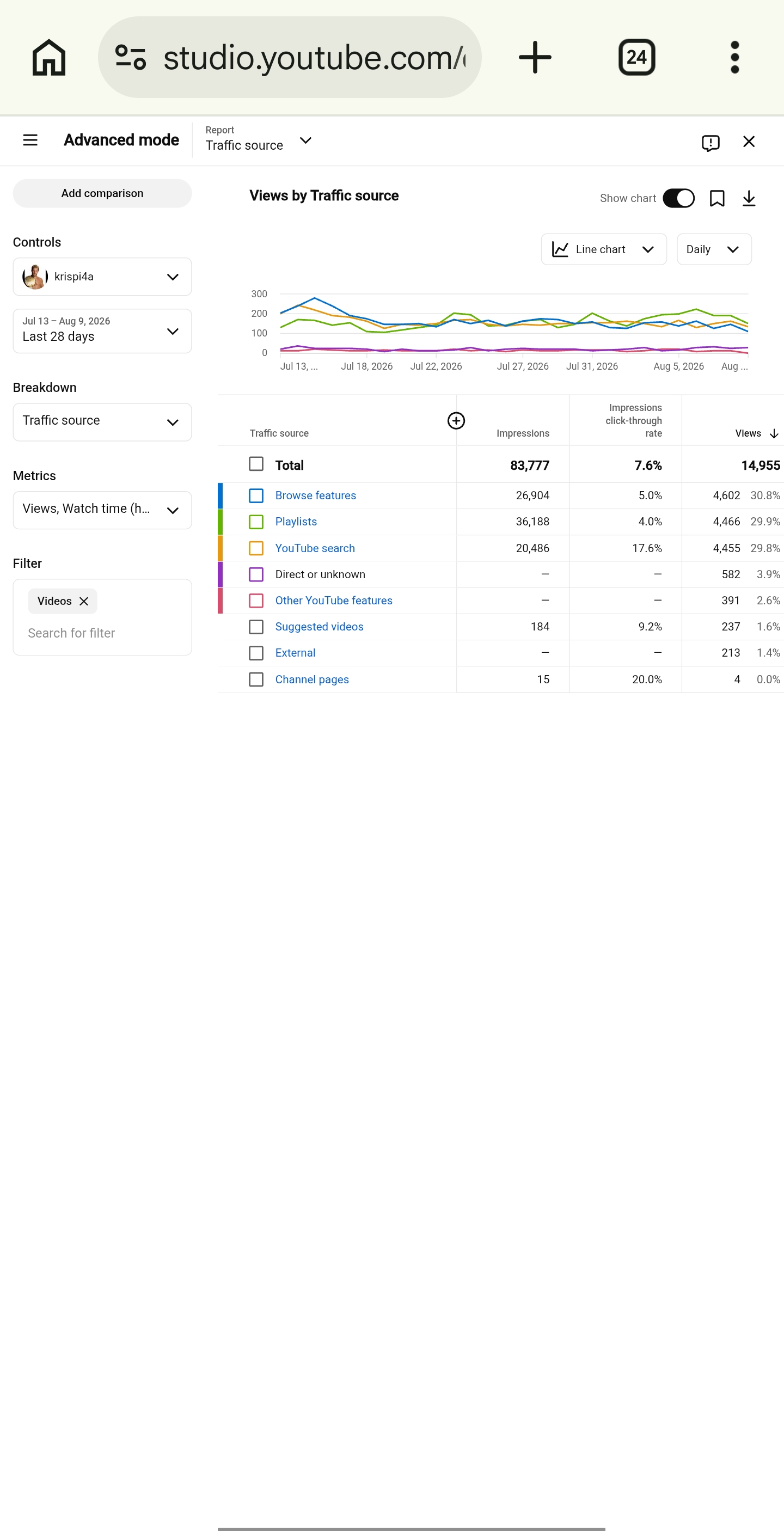Open the Playlists traffic source link
Image resolution: width=784 pixels, height=1531 pixels.
click(x=296, y=522)
